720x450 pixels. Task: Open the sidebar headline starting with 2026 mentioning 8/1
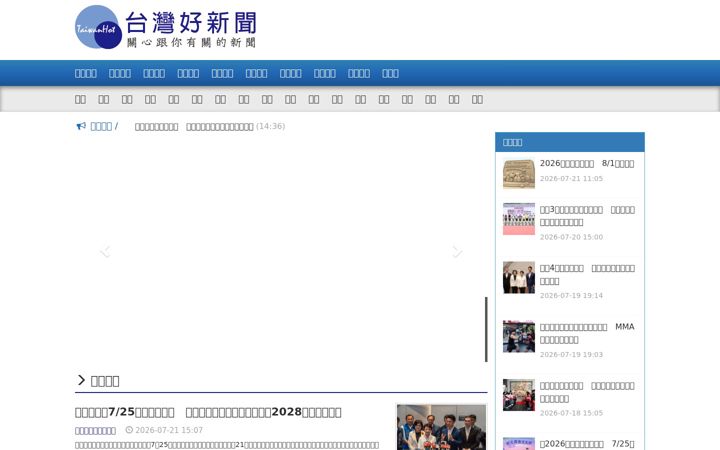(x=587, y=163)
